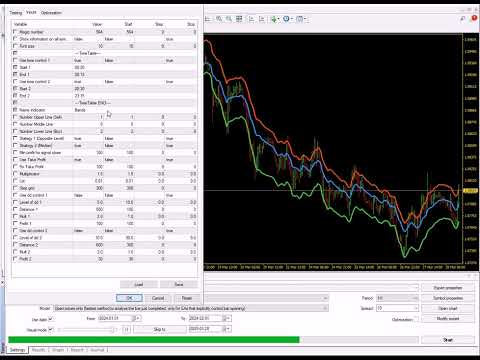Viewport: 480px width, 360px height.
Task: Click the red notification icon at top right
Action: pos(474,18)
